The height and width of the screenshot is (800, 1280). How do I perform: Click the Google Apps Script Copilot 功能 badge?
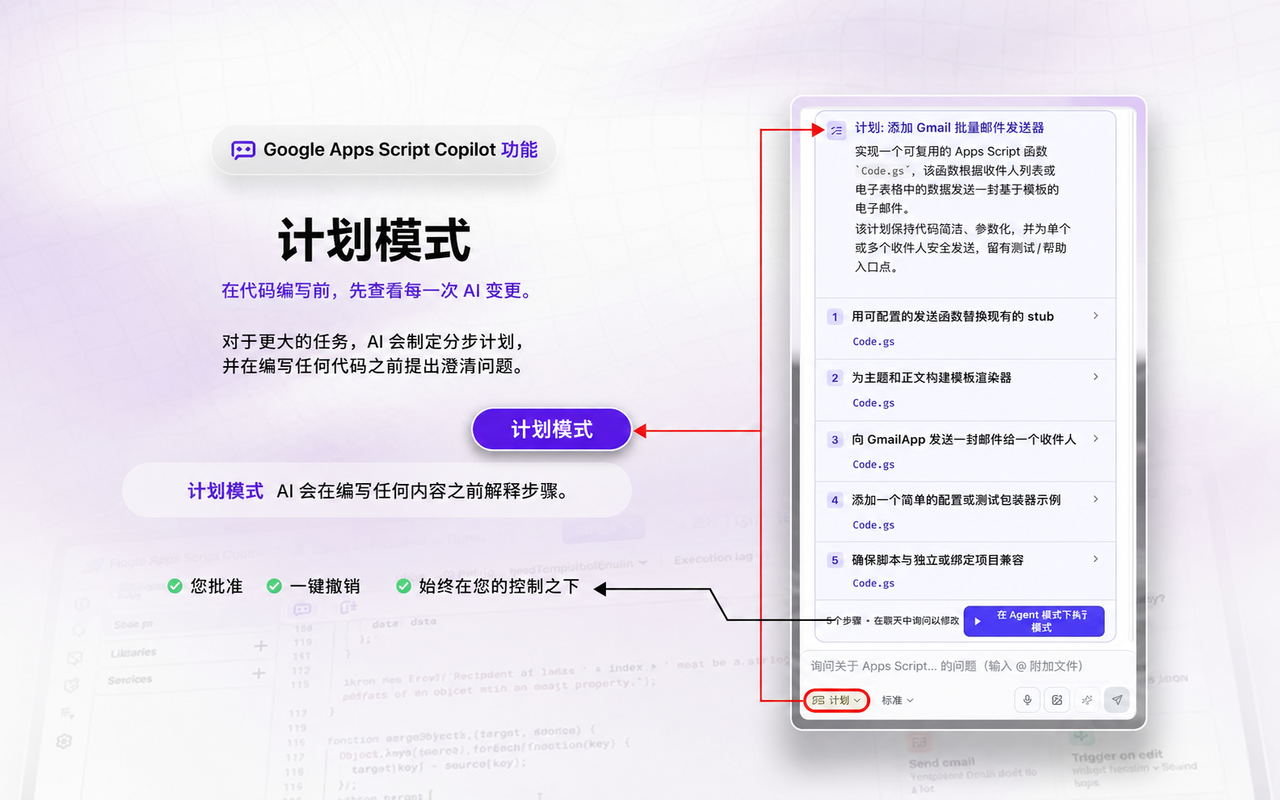pos(384,150)
